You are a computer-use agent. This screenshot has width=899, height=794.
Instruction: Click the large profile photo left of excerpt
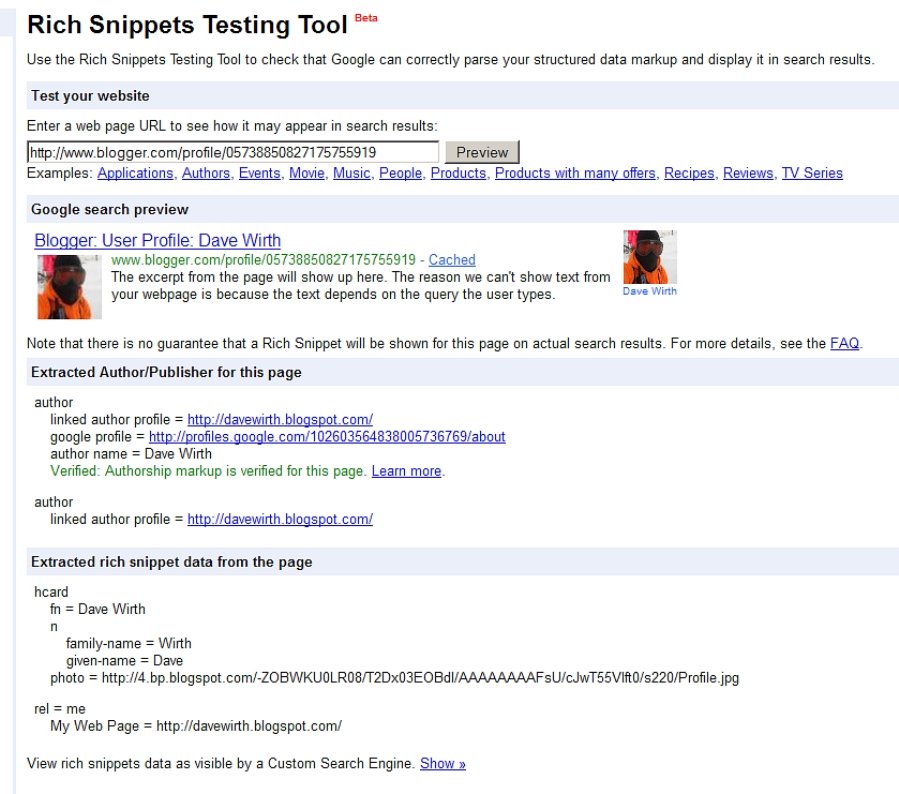click(x=69, y=287)
